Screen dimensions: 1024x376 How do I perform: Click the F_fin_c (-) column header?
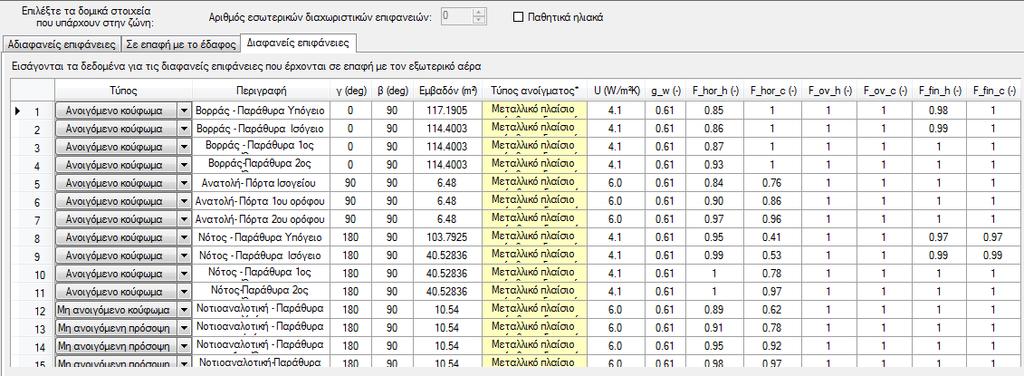tap(993, 90)
